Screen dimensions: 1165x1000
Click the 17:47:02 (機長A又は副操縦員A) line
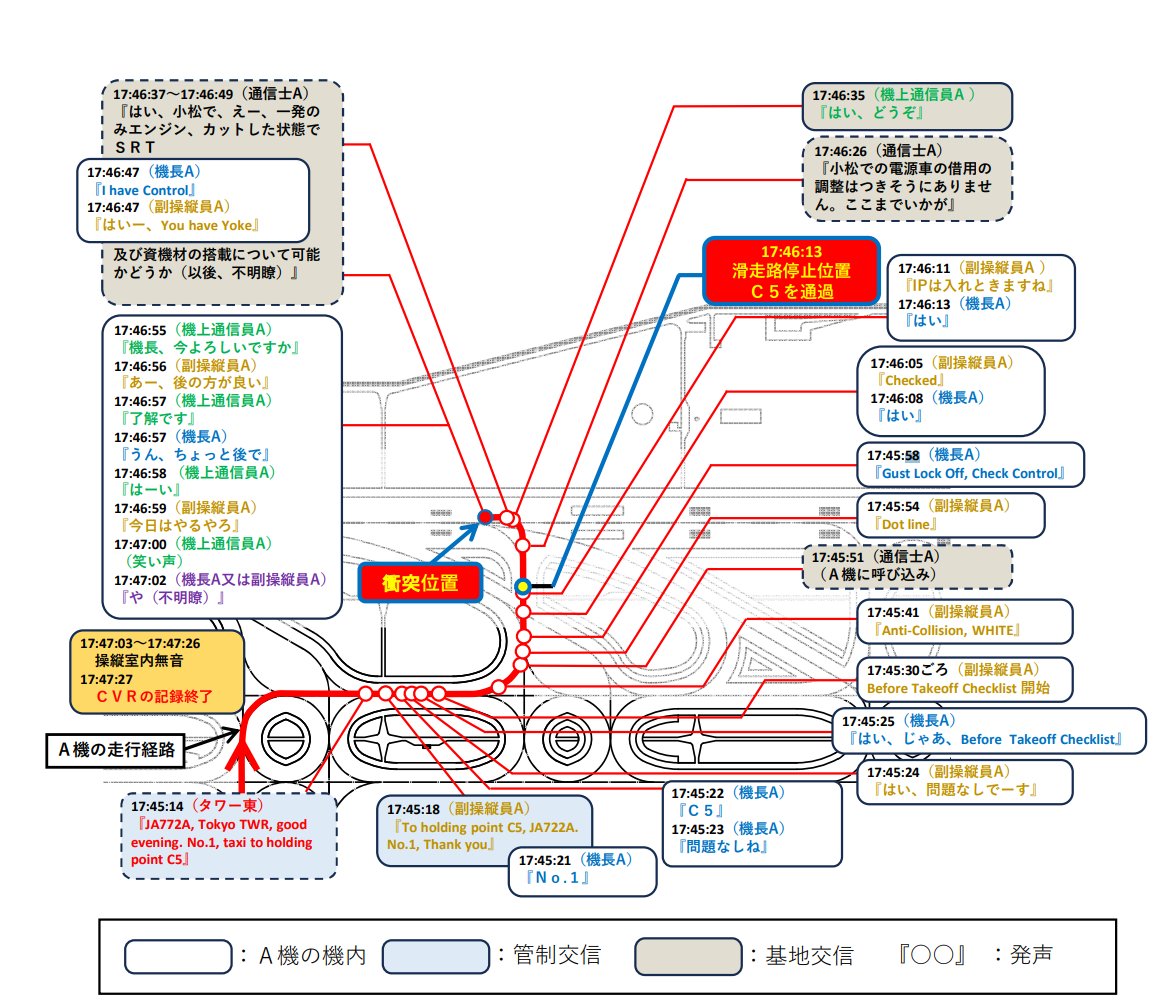[x=221, y=579]
